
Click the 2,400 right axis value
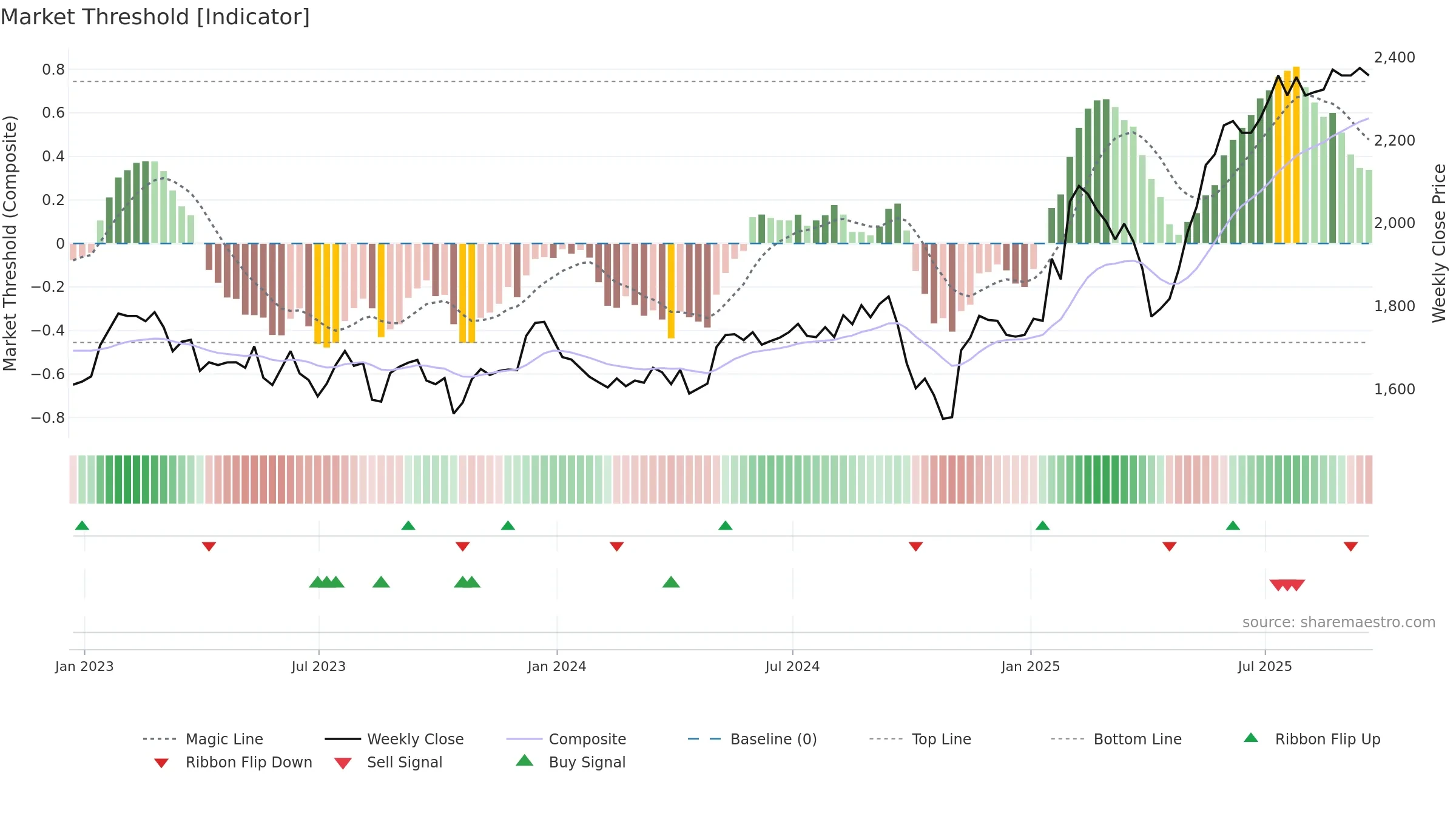click(1394, 58)
